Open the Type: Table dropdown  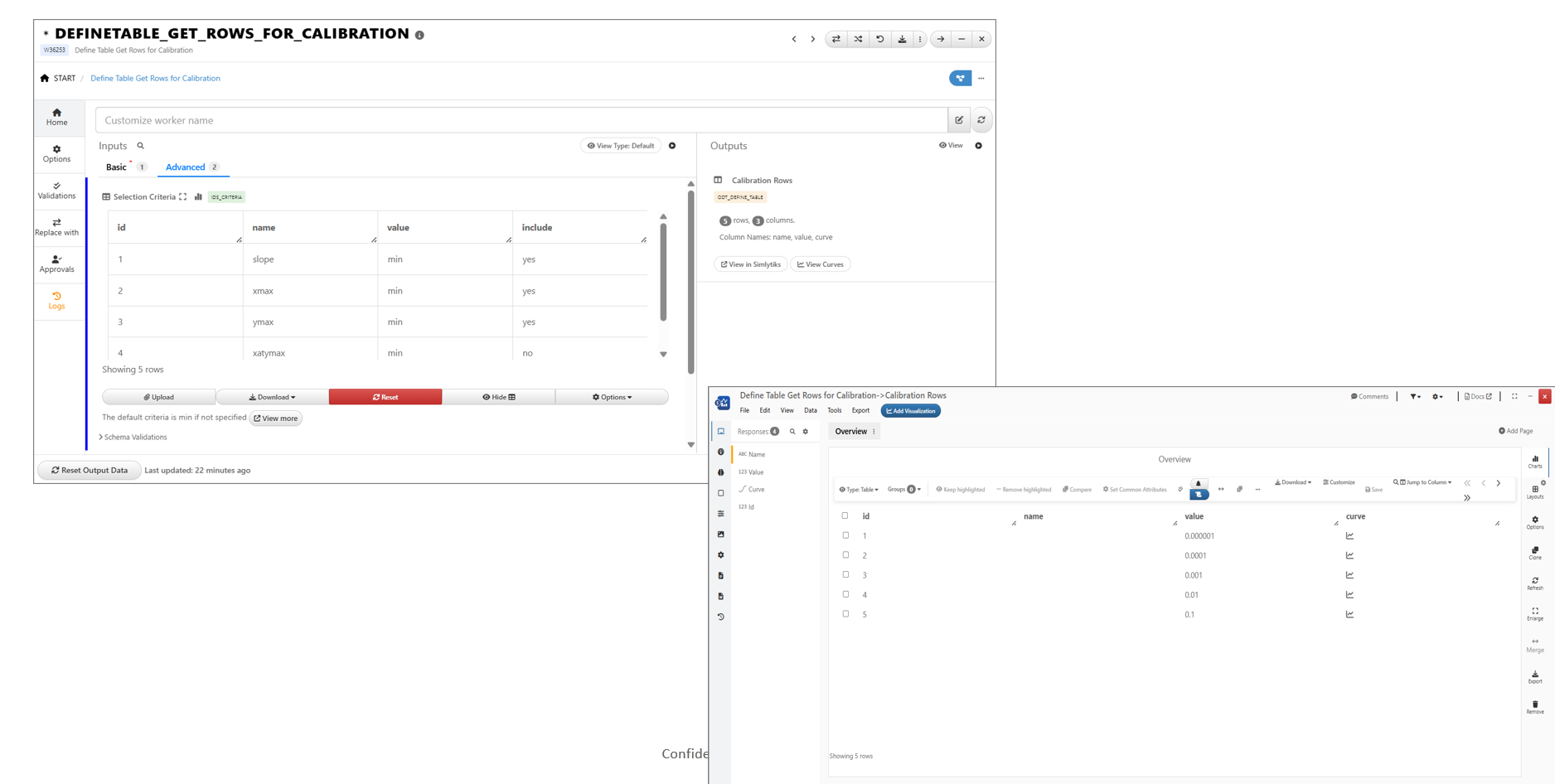(x=858, y=490)
